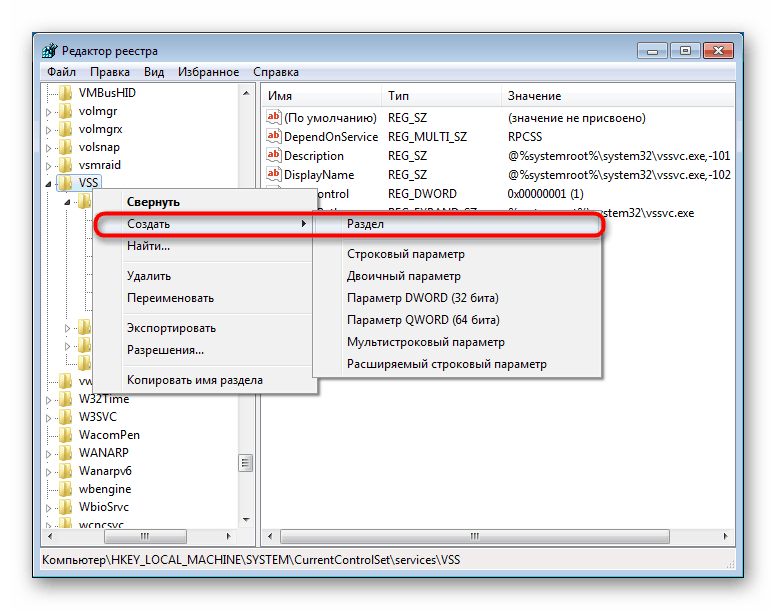Expand the WANARP tree node

pos(48,454)
